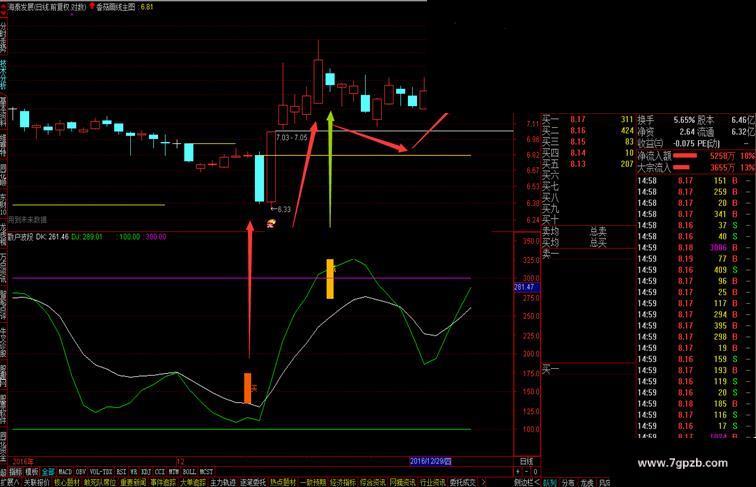Image resolution: width=756 pixels, height=487 pixels.
Task: Click the 散户波段 indicator name label
Action: (21, 237)
